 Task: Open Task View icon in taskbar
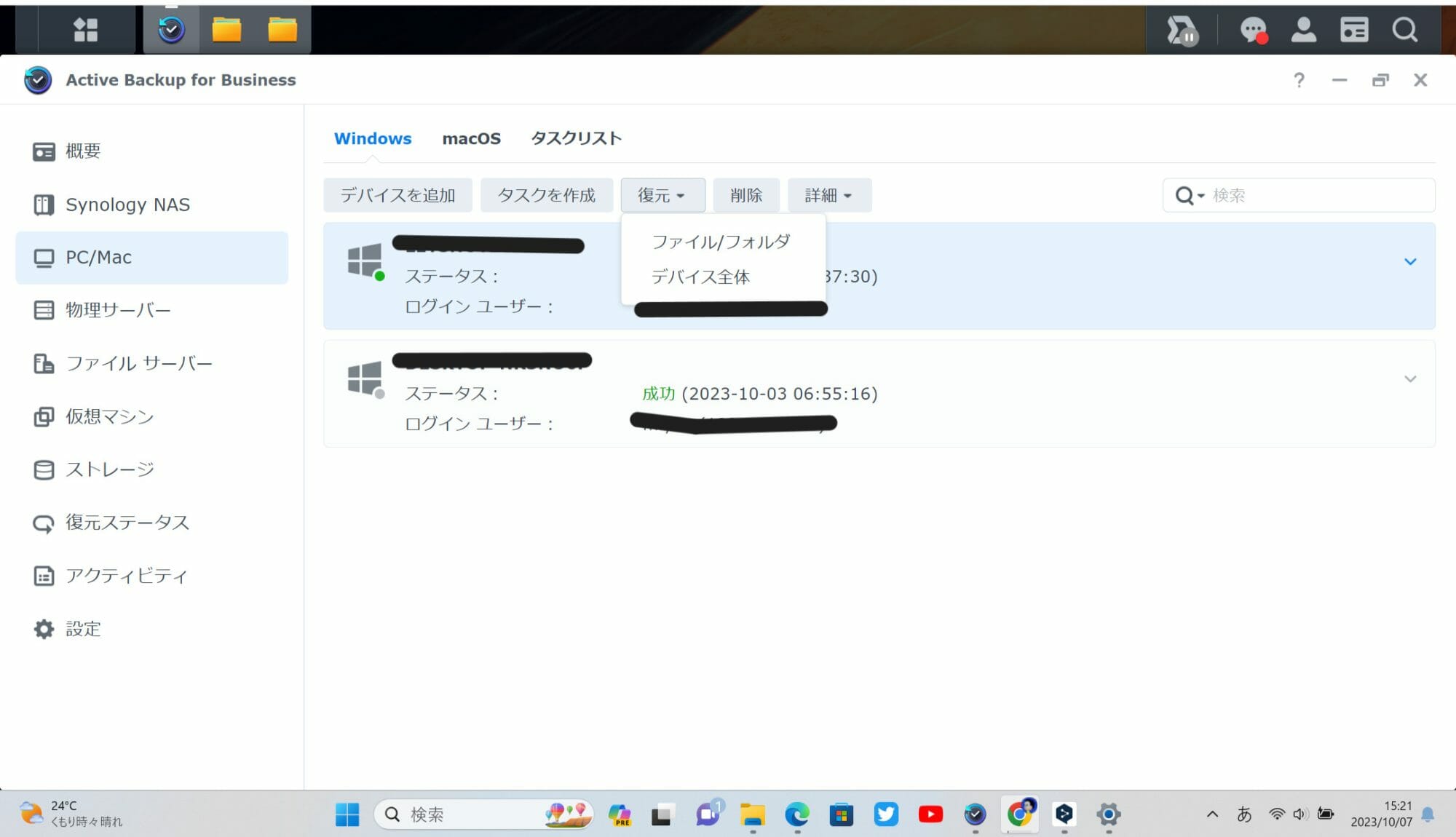[662, 814]
